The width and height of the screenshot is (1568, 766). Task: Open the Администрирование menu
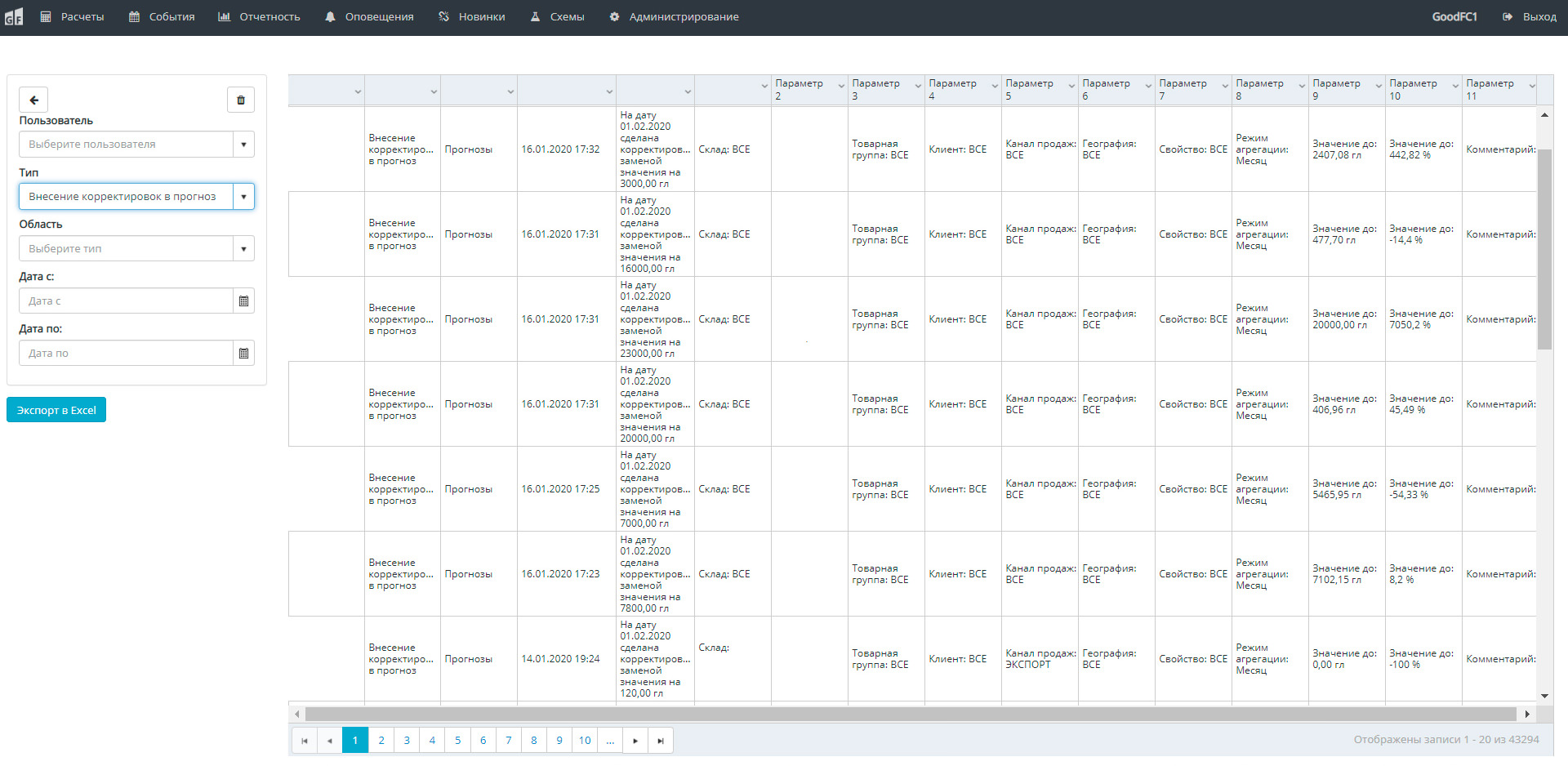coord(675,16)
